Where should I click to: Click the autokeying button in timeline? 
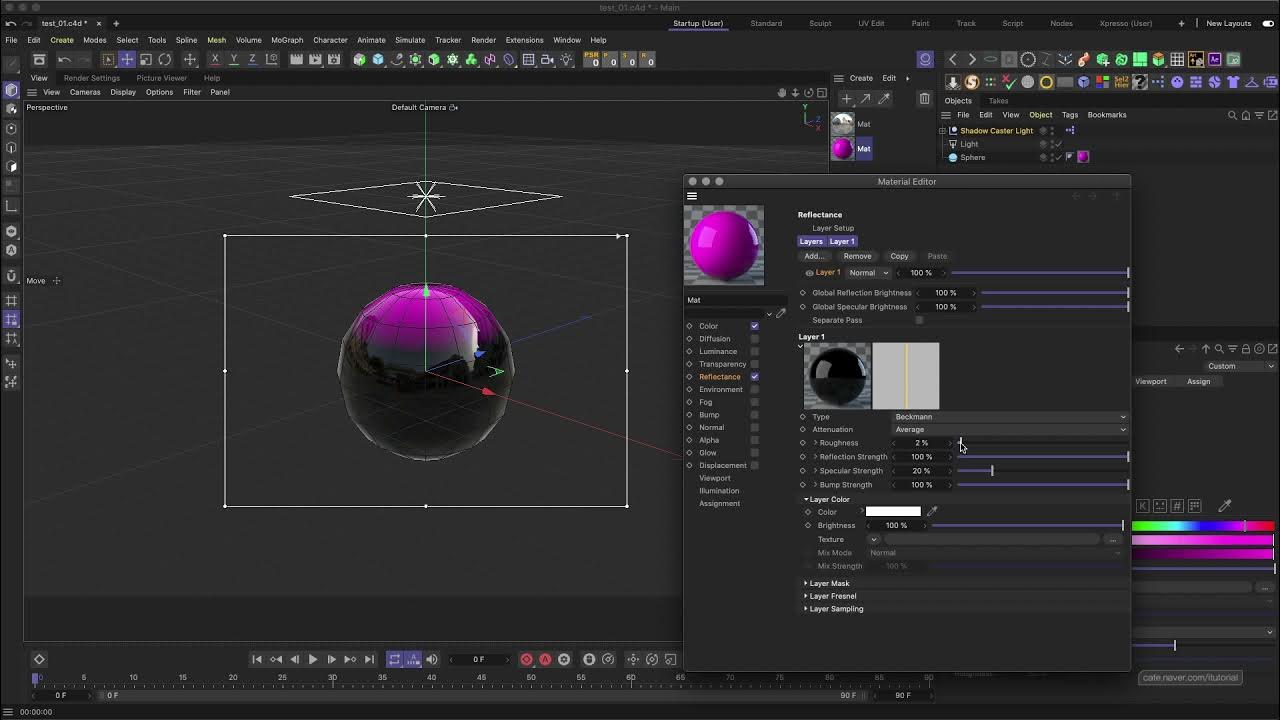pyautogui.click(x=545, y=659)
